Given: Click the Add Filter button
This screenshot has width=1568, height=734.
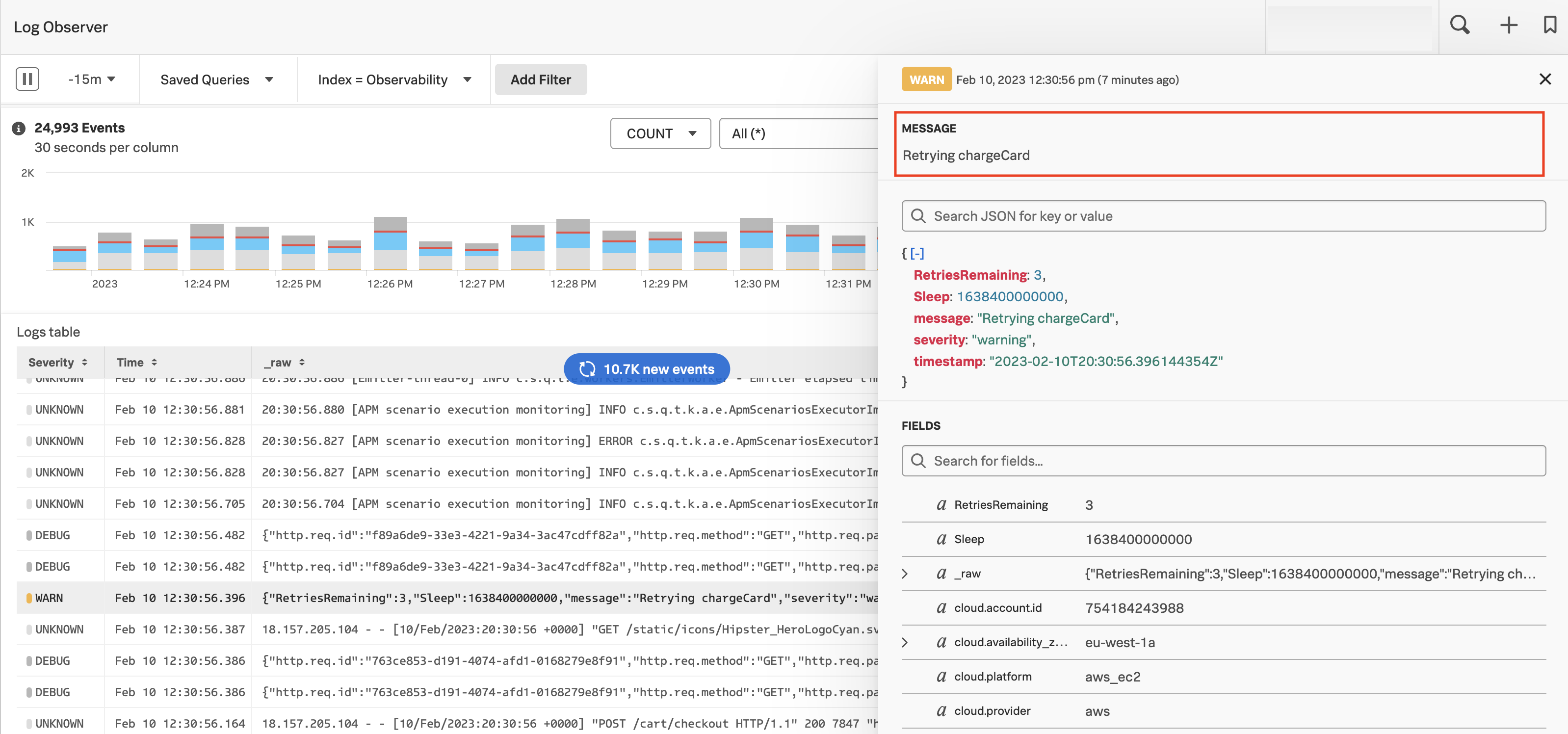Looking at the screenshot, I should point(541,80).
